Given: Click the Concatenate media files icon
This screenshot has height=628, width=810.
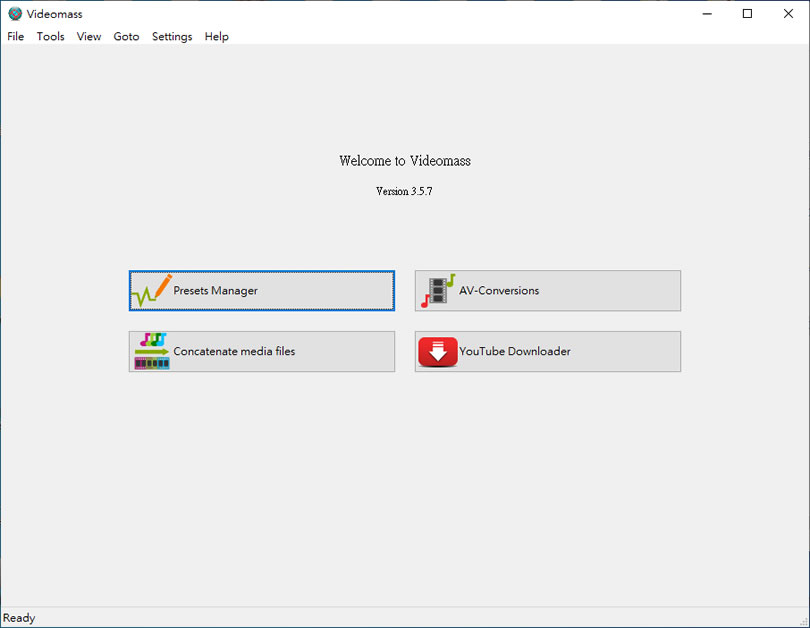Looking at the screenshot, I should [152, 351].
